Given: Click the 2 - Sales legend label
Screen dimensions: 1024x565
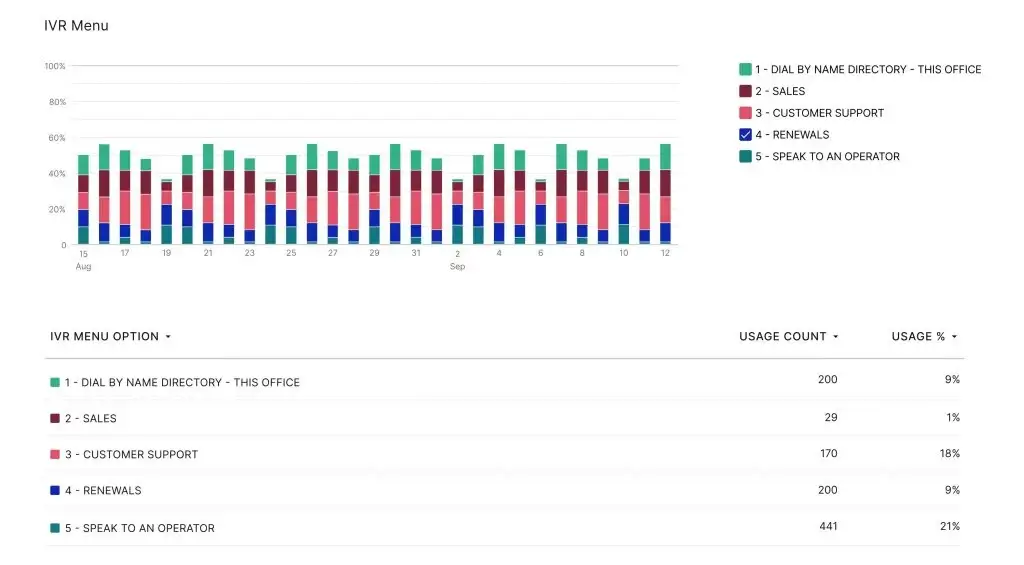Looking at the screenshot, I should [x=780, y=91].
